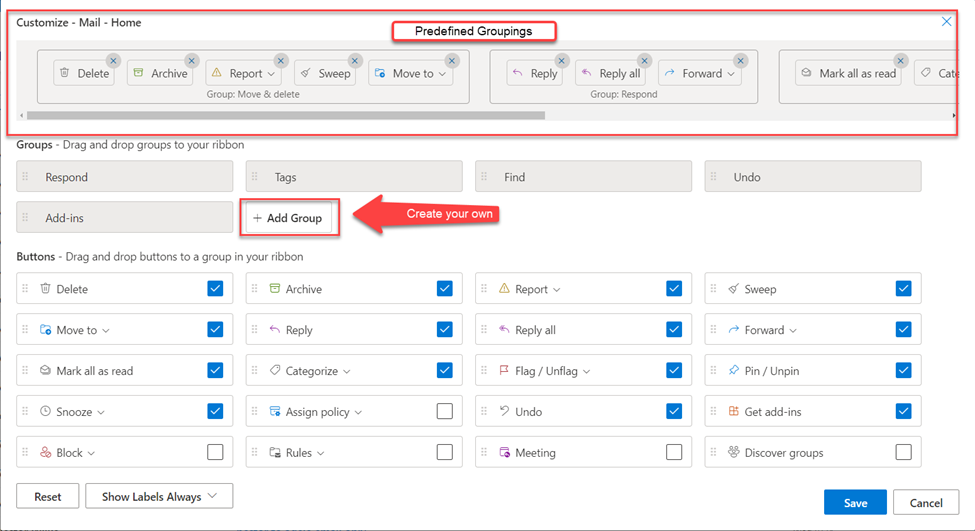Click Mark all as read envelope in preview
Screen dimensions: 975x531
coord(806,73)
